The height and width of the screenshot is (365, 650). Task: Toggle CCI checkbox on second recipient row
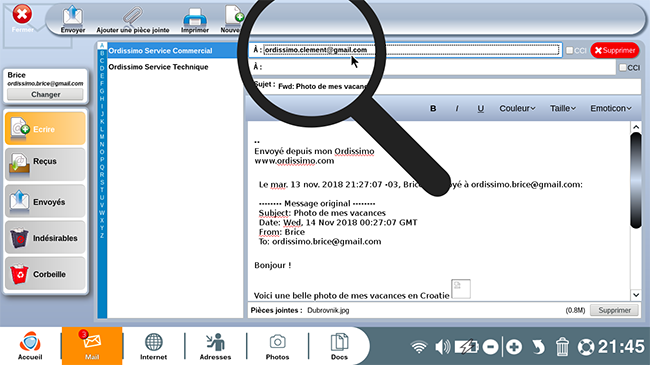tap(623, 67)
